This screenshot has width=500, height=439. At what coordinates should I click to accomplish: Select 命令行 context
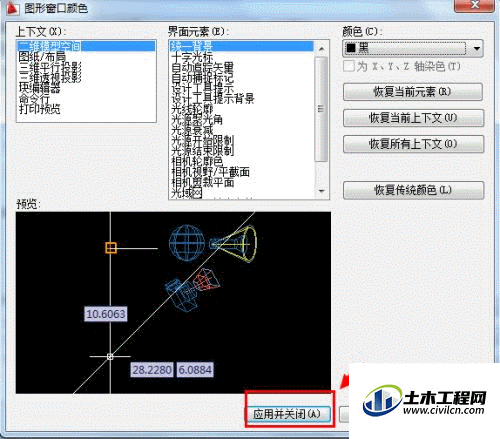click(x=34, y=99)
